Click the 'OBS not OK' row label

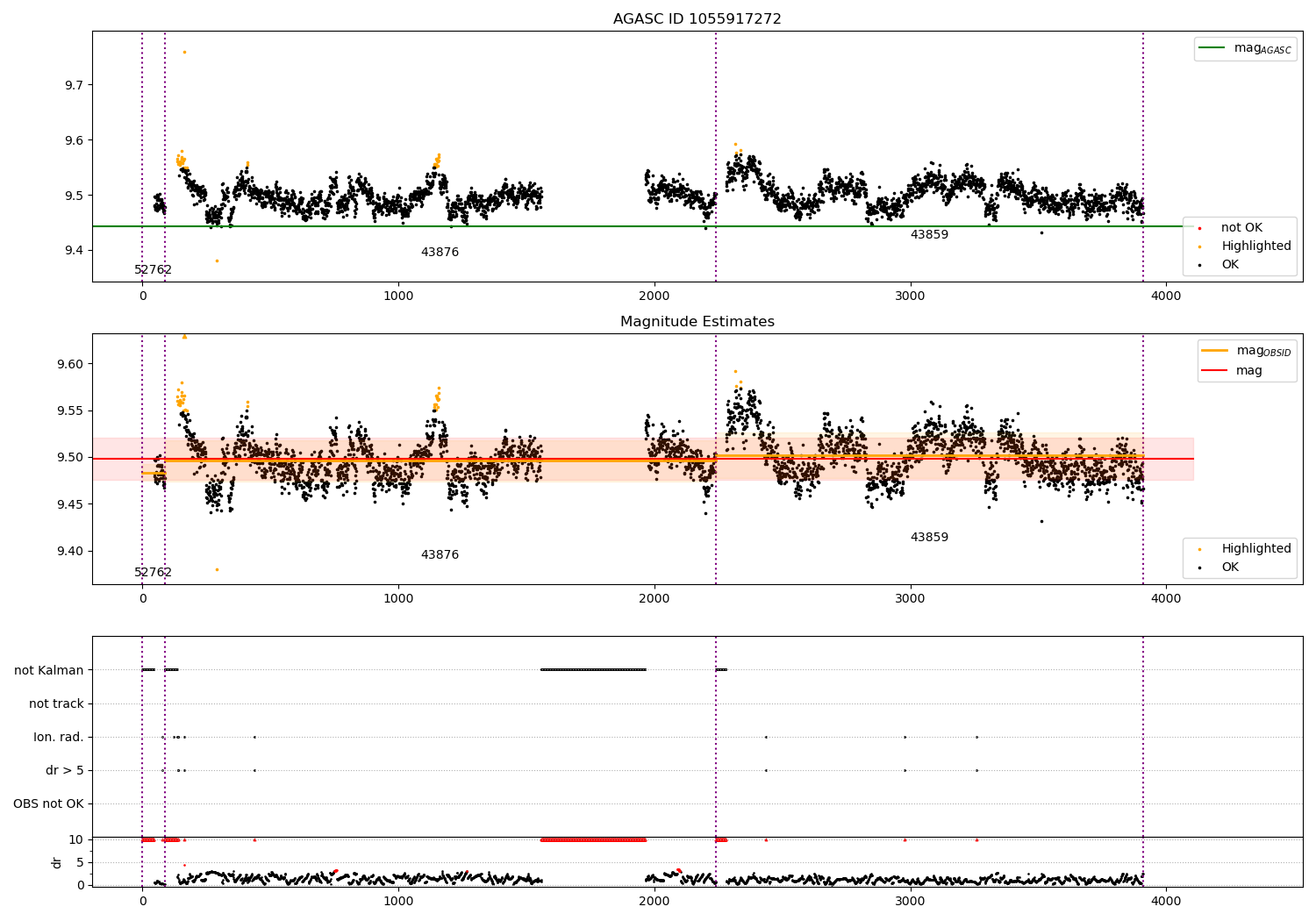pos(49,803)
